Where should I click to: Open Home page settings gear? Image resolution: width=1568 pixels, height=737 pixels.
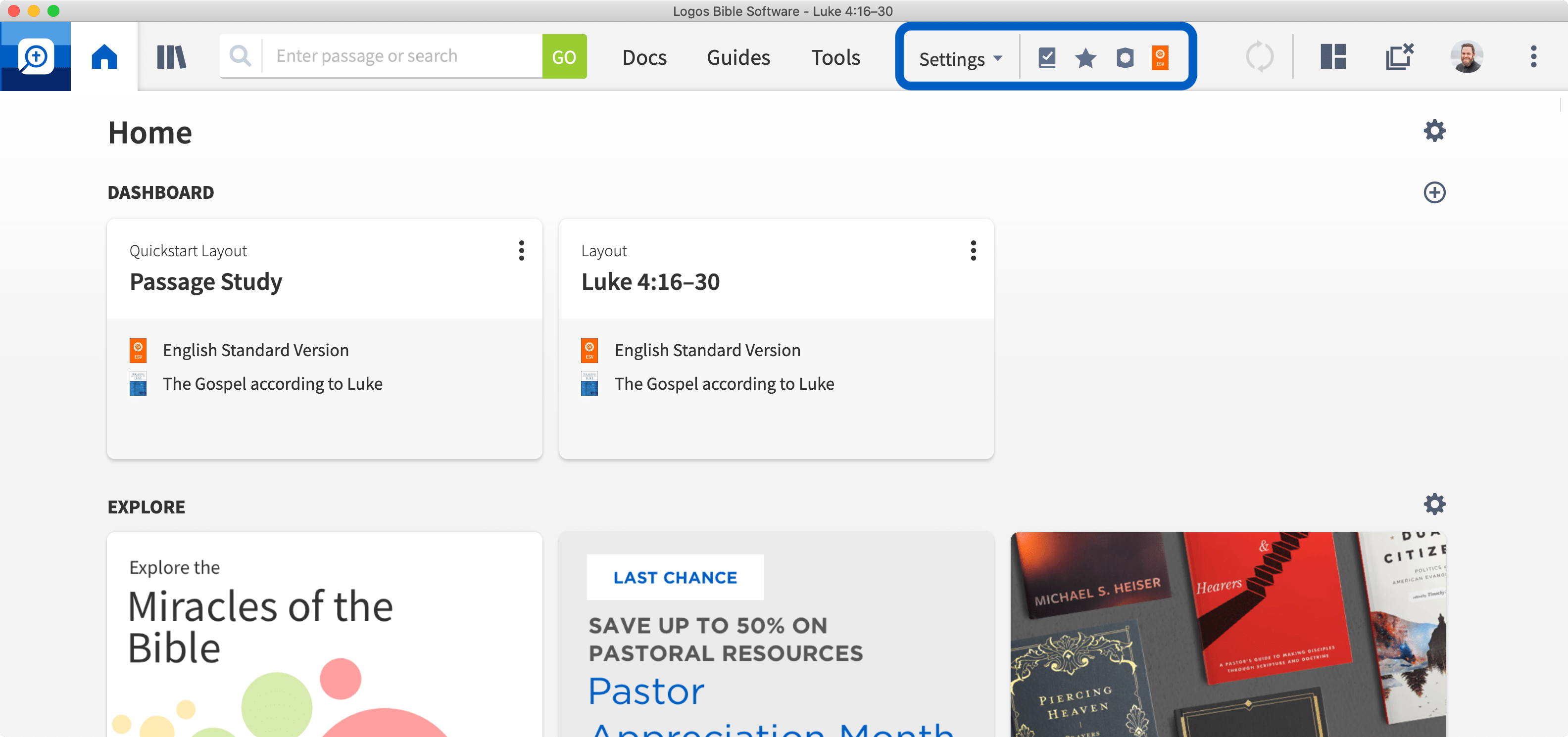[x=1434, y=131]
